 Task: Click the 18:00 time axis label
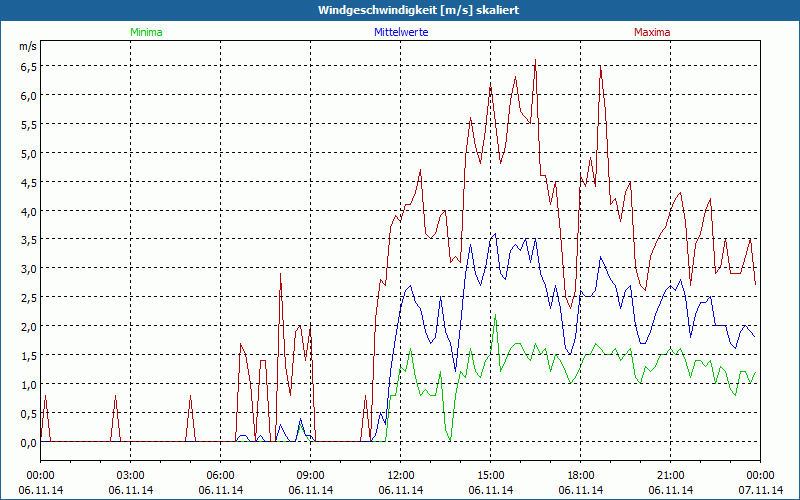[x=581, y=476]
